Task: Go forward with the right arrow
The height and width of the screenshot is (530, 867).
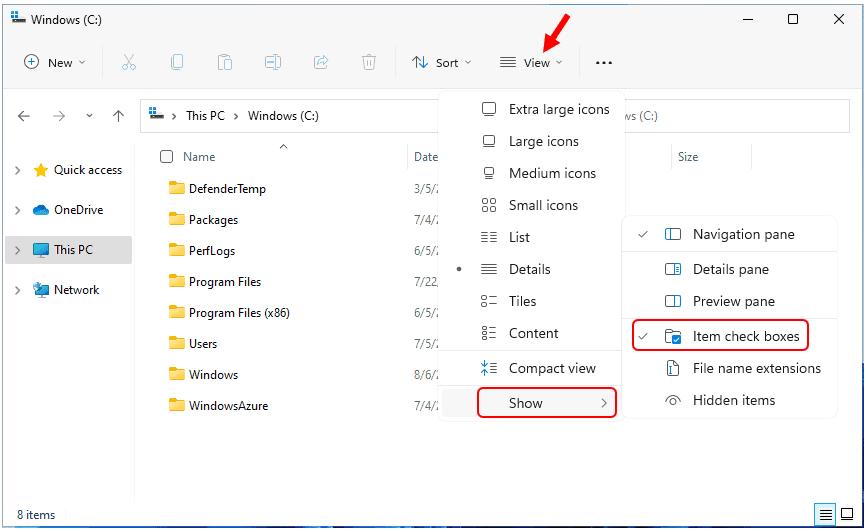Action: [59, 116]
